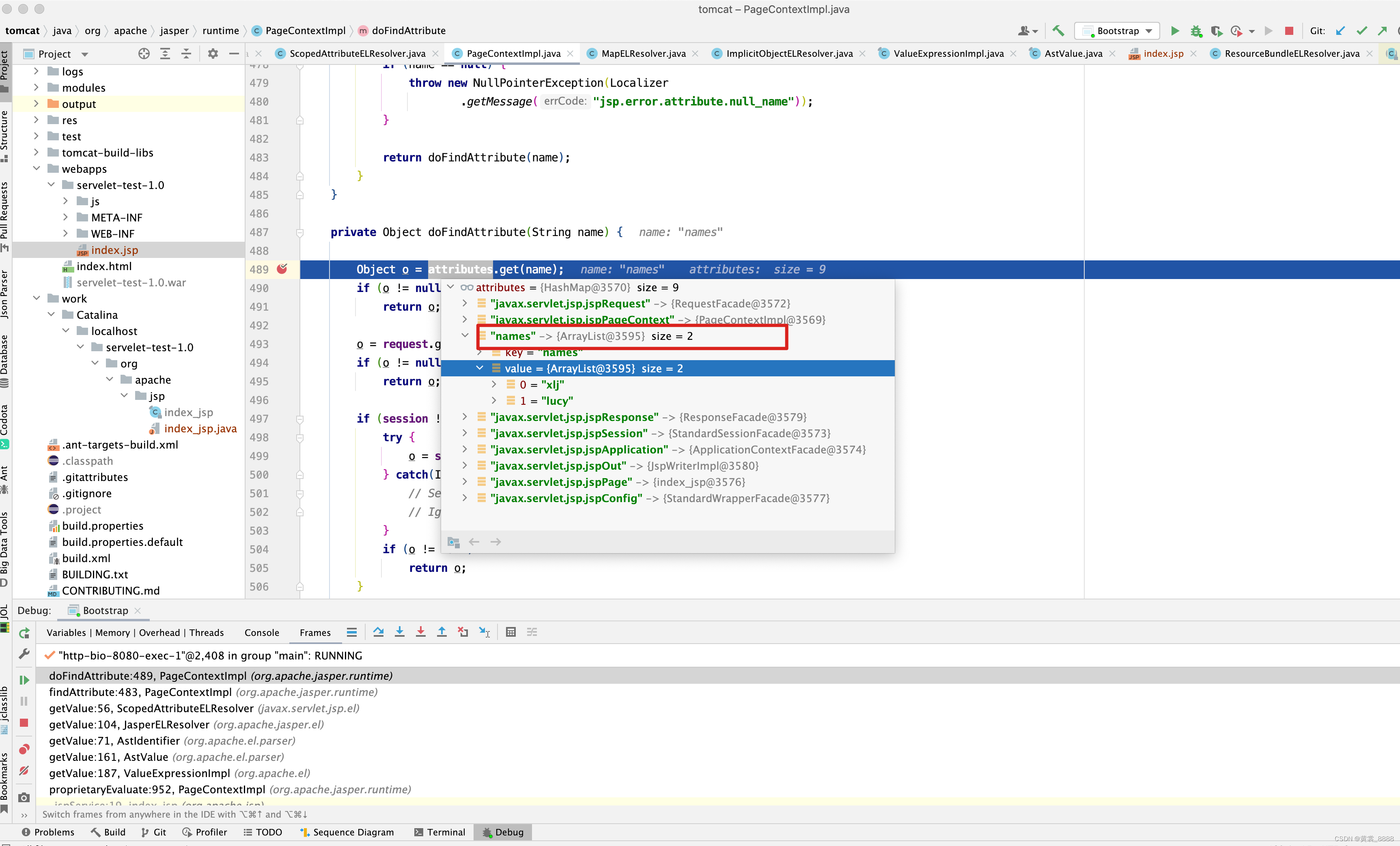Open the Git tool window
Image resolution: width=1400 pixels, height=846 pixels.
pos(153,832)
